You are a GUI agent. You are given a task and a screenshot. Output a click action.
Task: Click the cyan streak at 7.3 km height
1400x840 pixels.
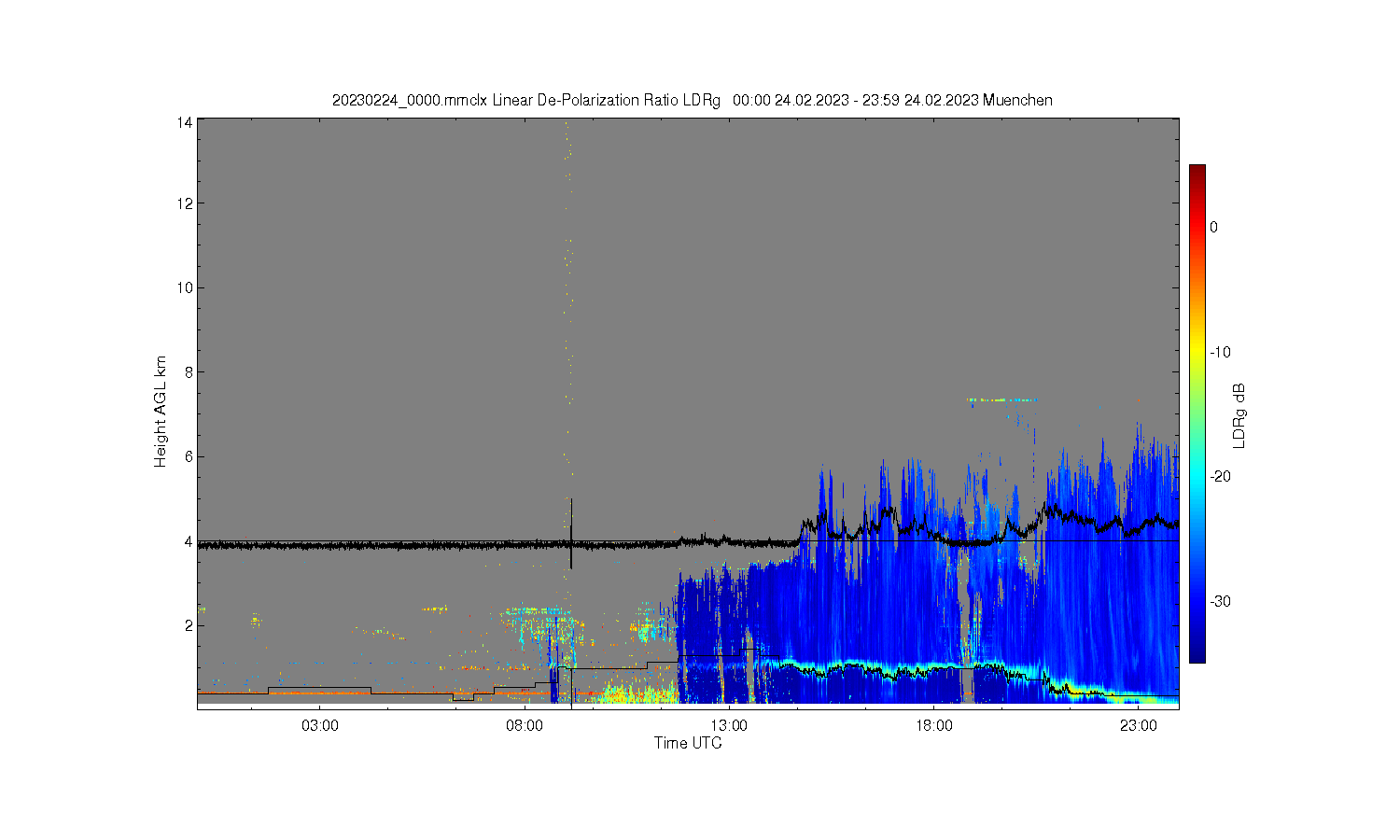tap(1001, 400)
